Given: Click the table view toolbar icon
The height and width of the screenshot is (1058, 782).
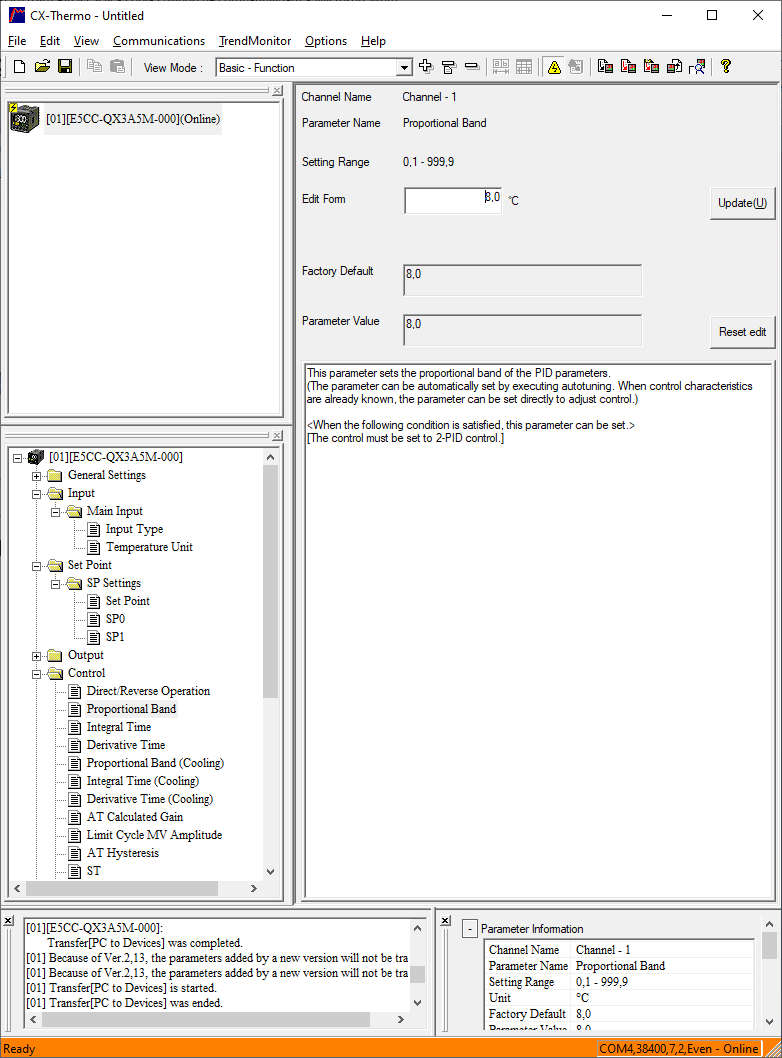Looking at the screenshot, I should pyautogui.click(x=524, y=66).
